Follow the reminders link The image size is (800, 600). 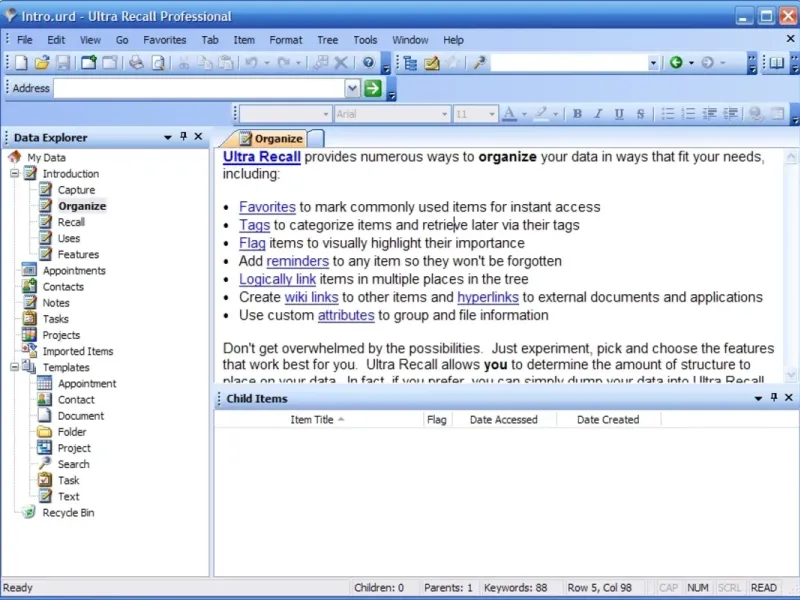[x=297, y=261]
